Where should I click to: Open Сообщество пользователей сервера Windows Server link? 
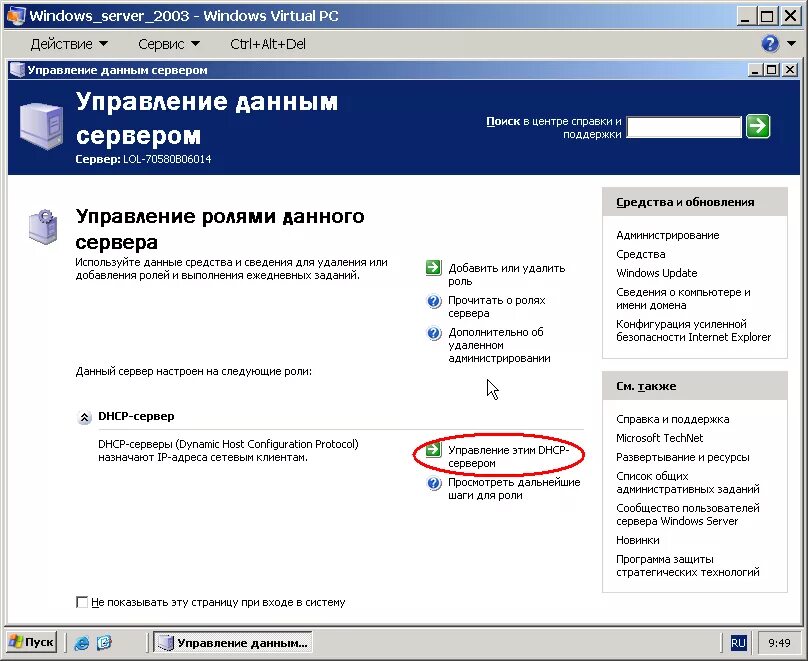click(688, 514)
